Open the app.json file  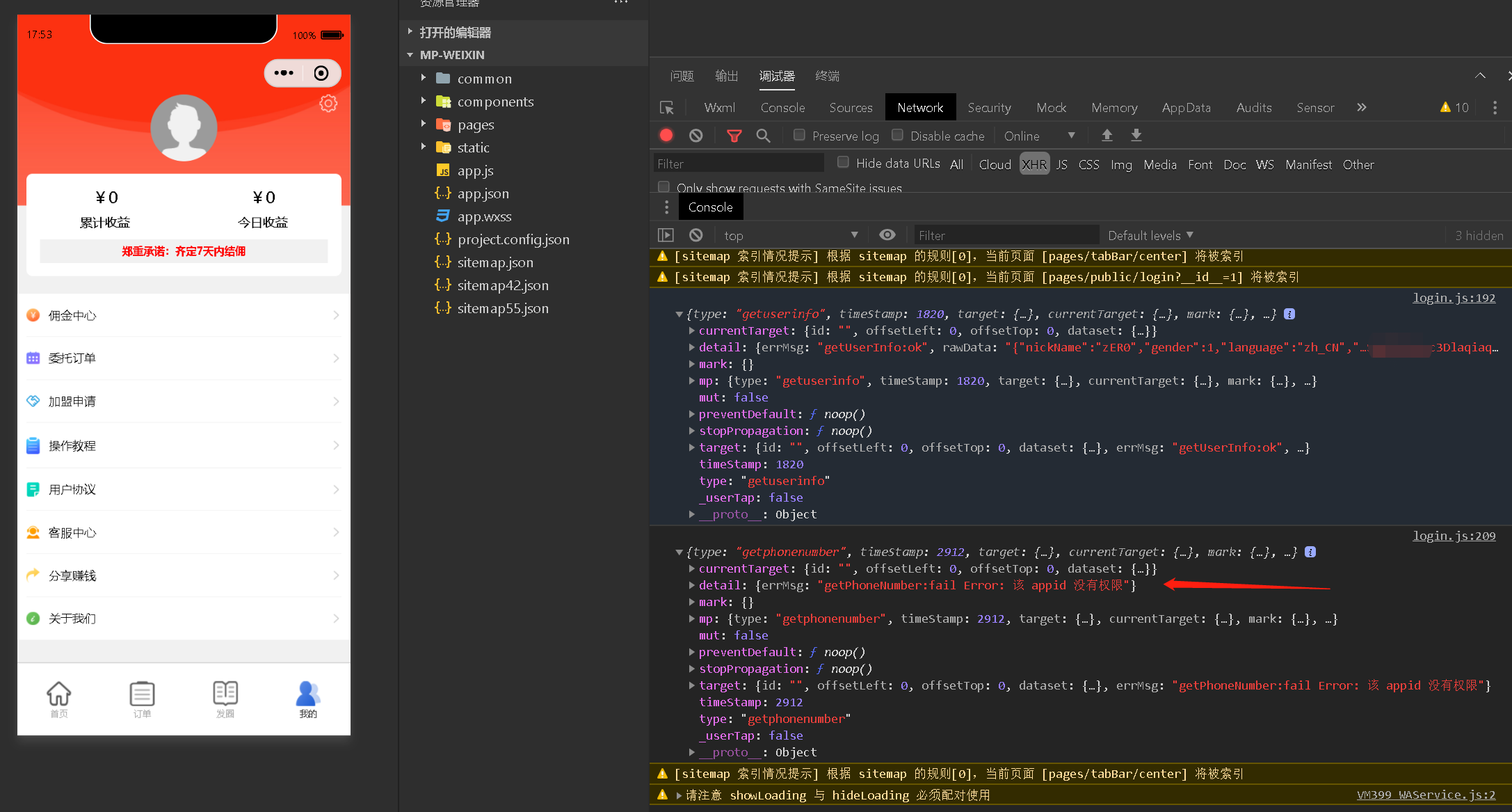[483, 193]
